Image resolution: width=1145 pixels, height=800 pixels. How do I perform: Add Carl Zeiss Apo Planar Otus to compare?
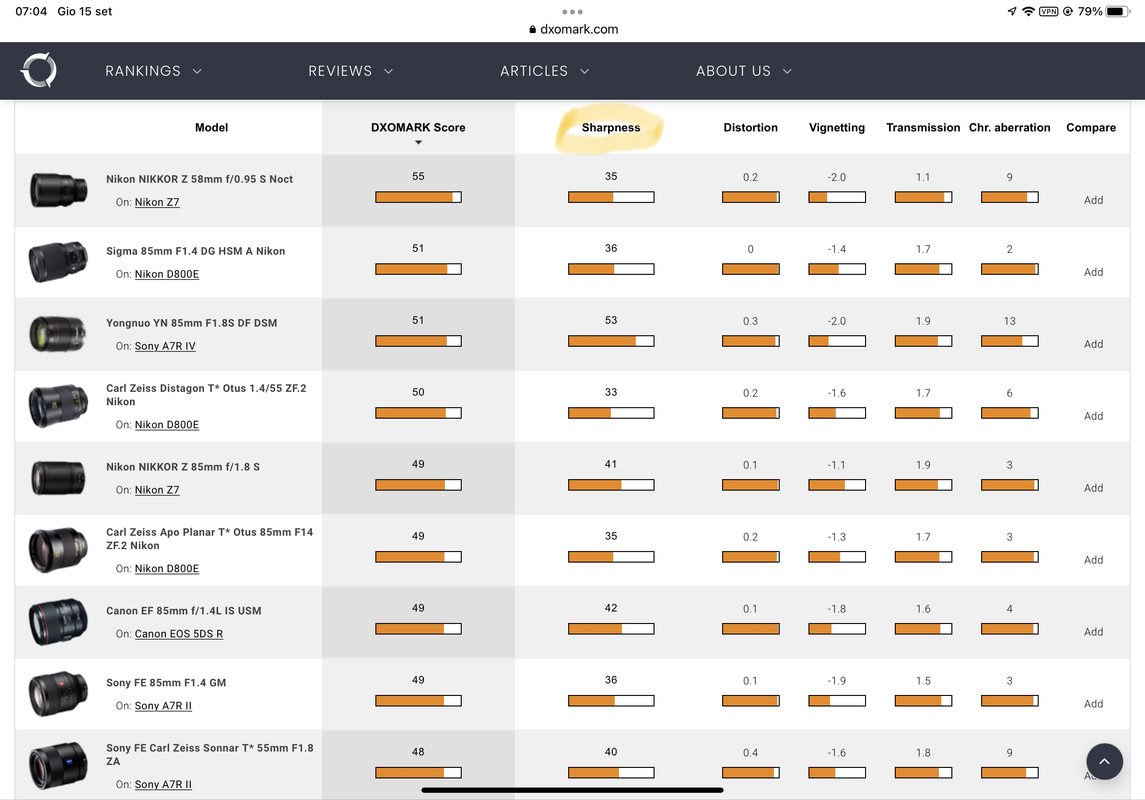(1093, 560)
